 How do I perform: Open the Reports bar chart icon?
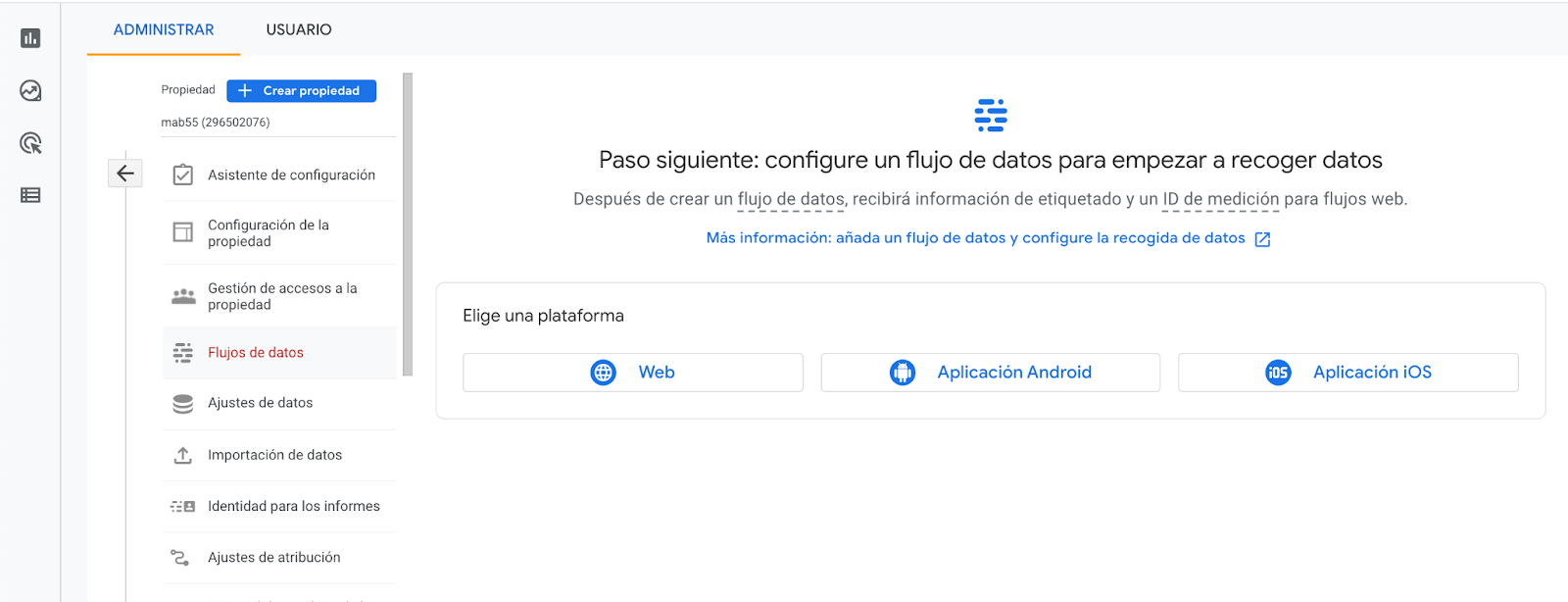click(x=30, y=38)
